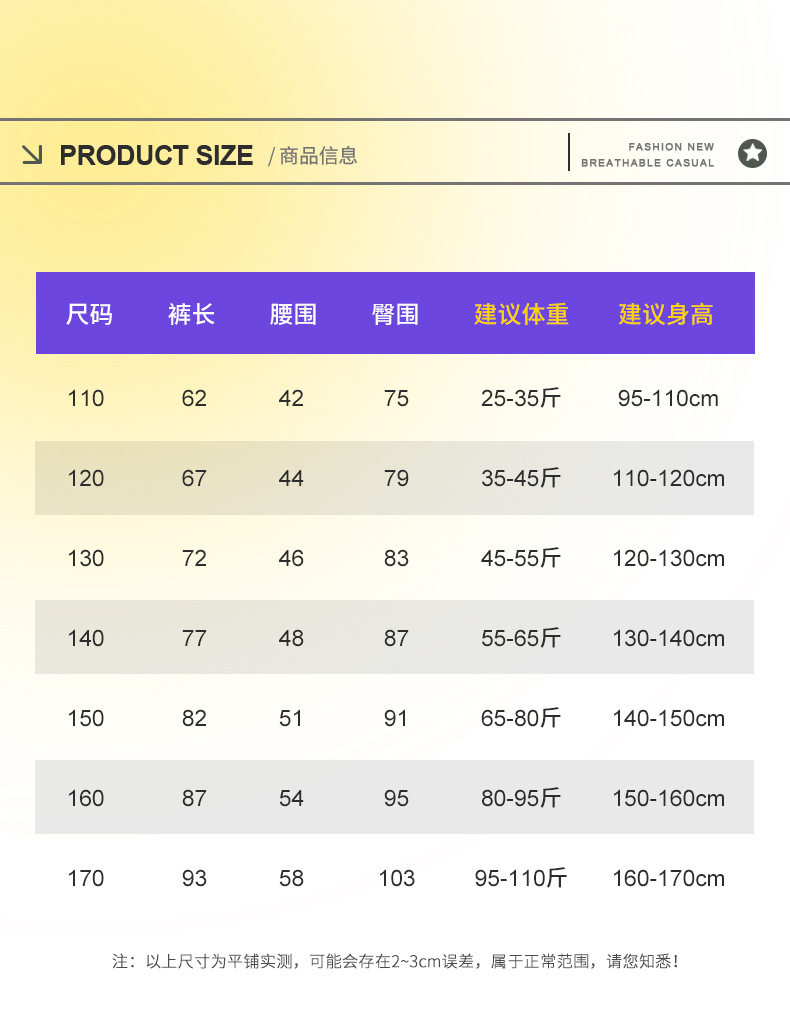
Task: Select the 裤长 column header
Action: [x=191, y=314]
